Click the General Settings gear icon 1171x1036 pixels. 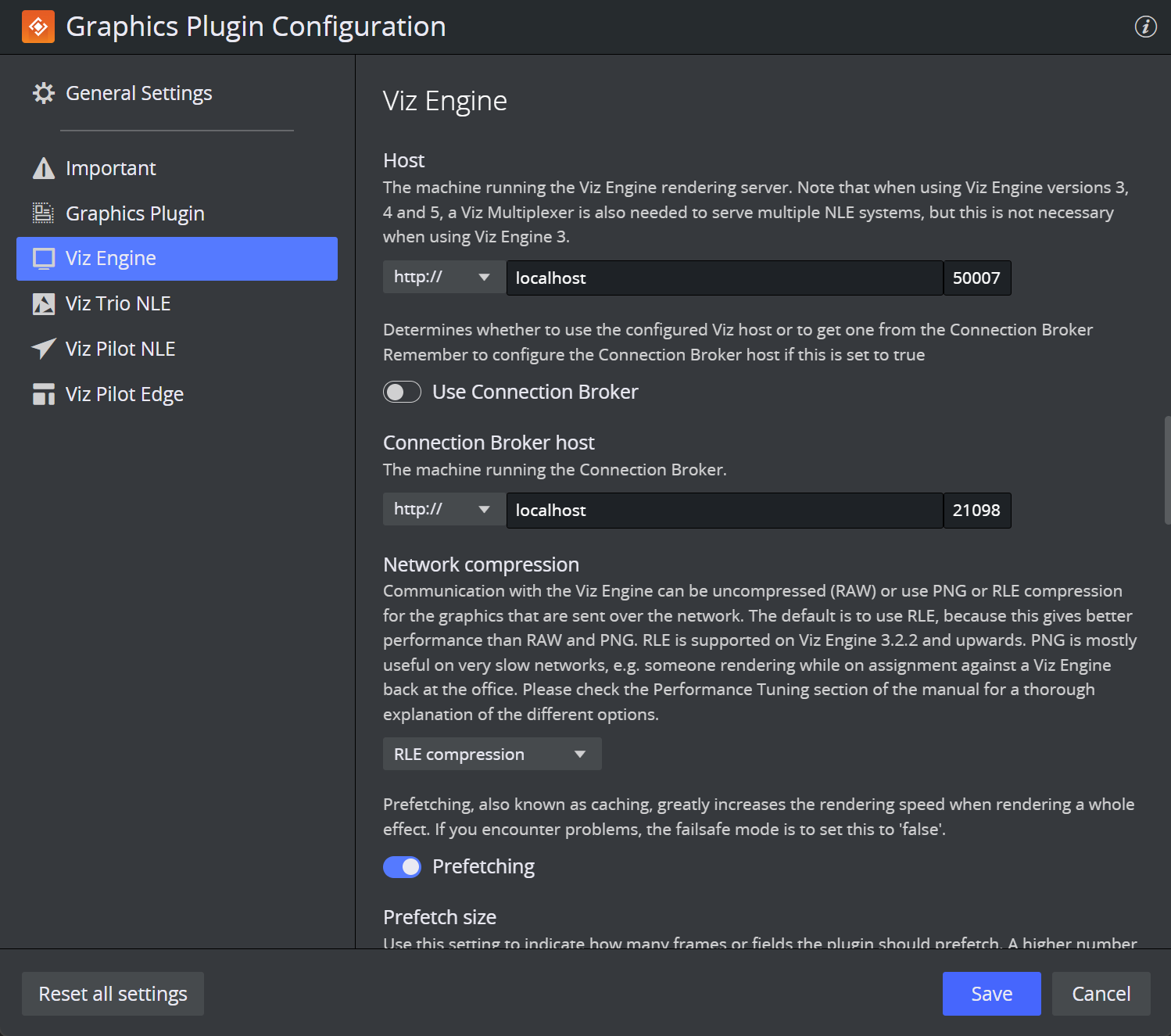pyautogui.click(x=44, y=93)
